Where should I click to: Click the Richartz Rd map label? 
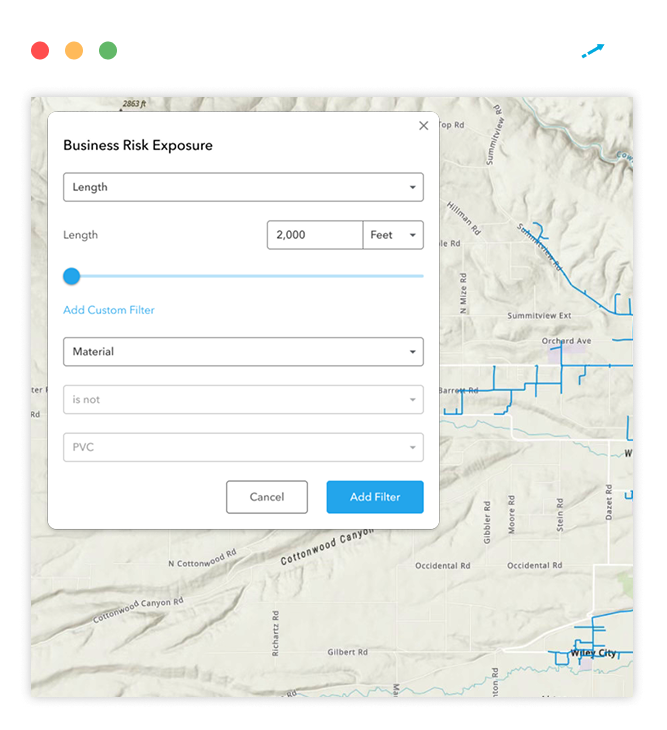click(x=275, y=633)
